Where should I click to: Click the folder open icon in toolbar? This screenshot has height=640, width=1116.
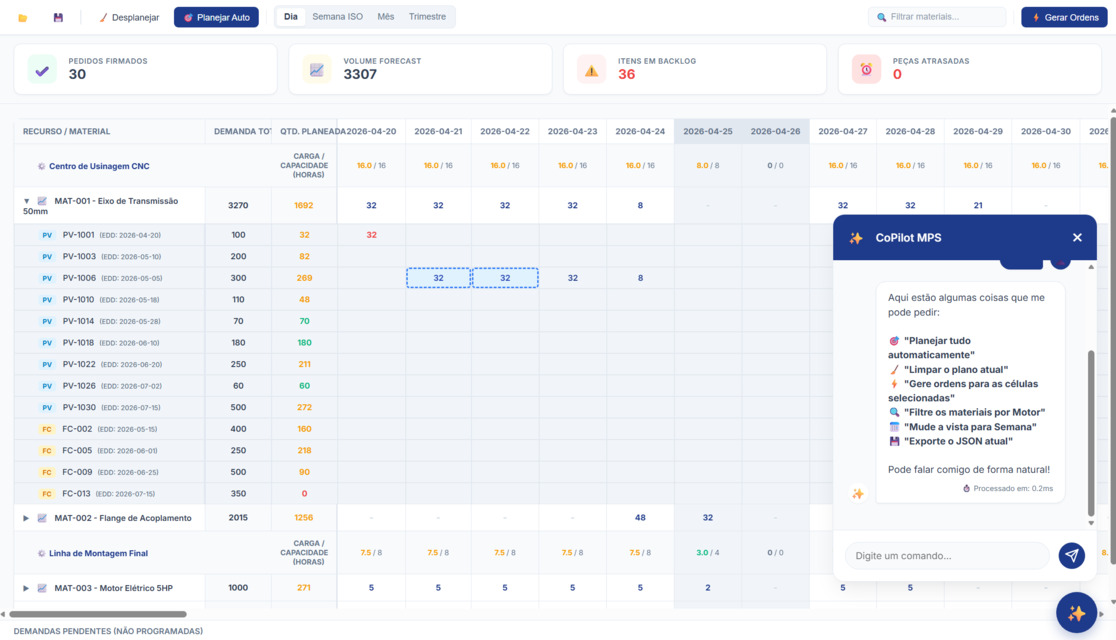23,17
